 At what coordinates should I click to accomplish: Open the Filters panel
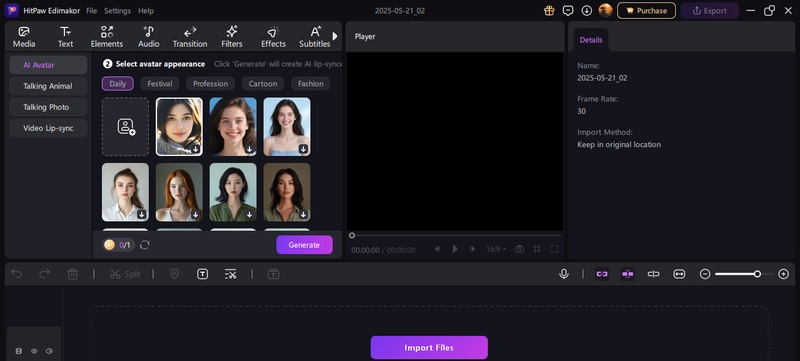coord(232,37)
